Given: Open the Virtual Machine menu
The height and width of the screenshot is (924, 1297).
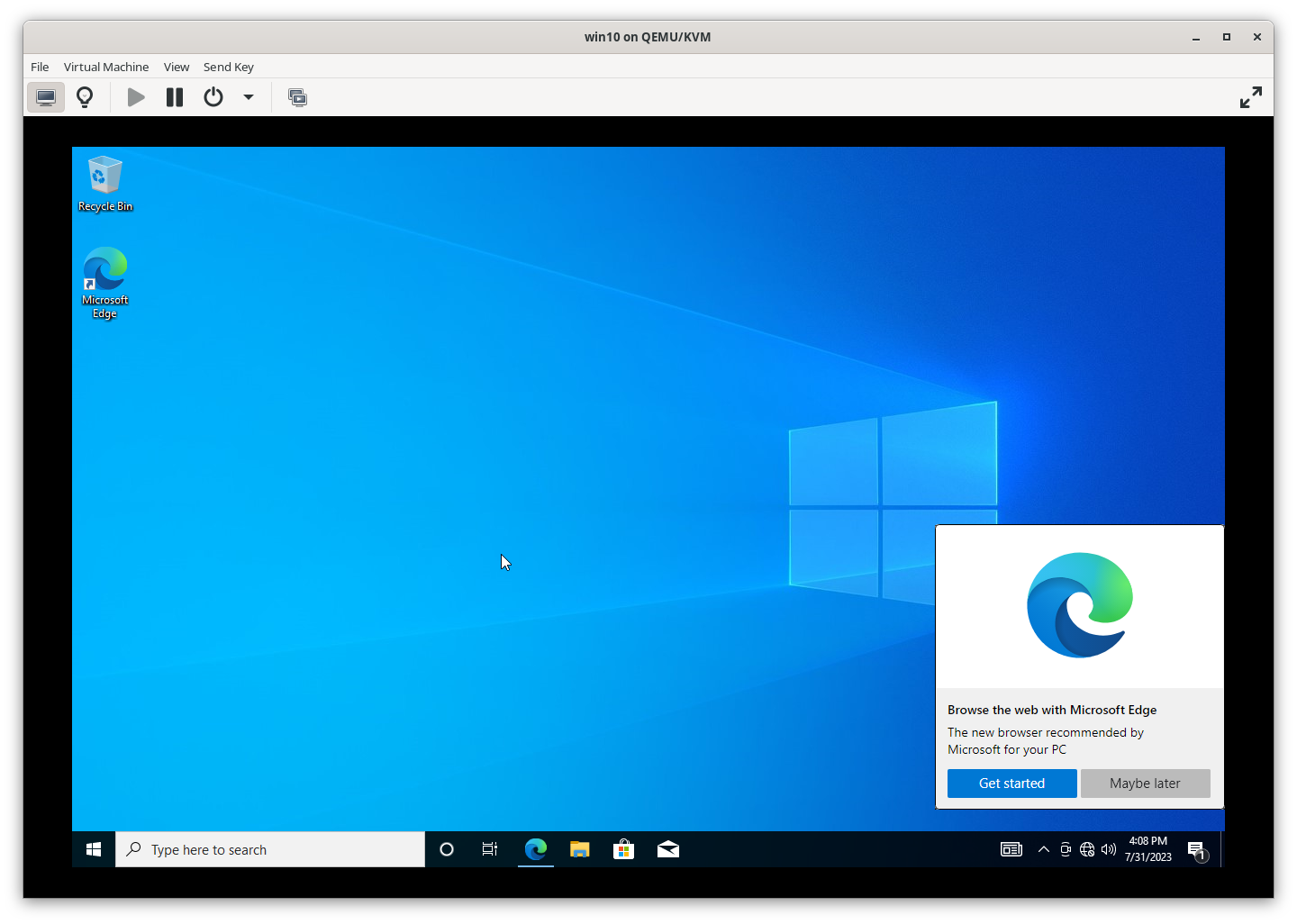Looking at the screenshot, I should (x=106, y=67).
